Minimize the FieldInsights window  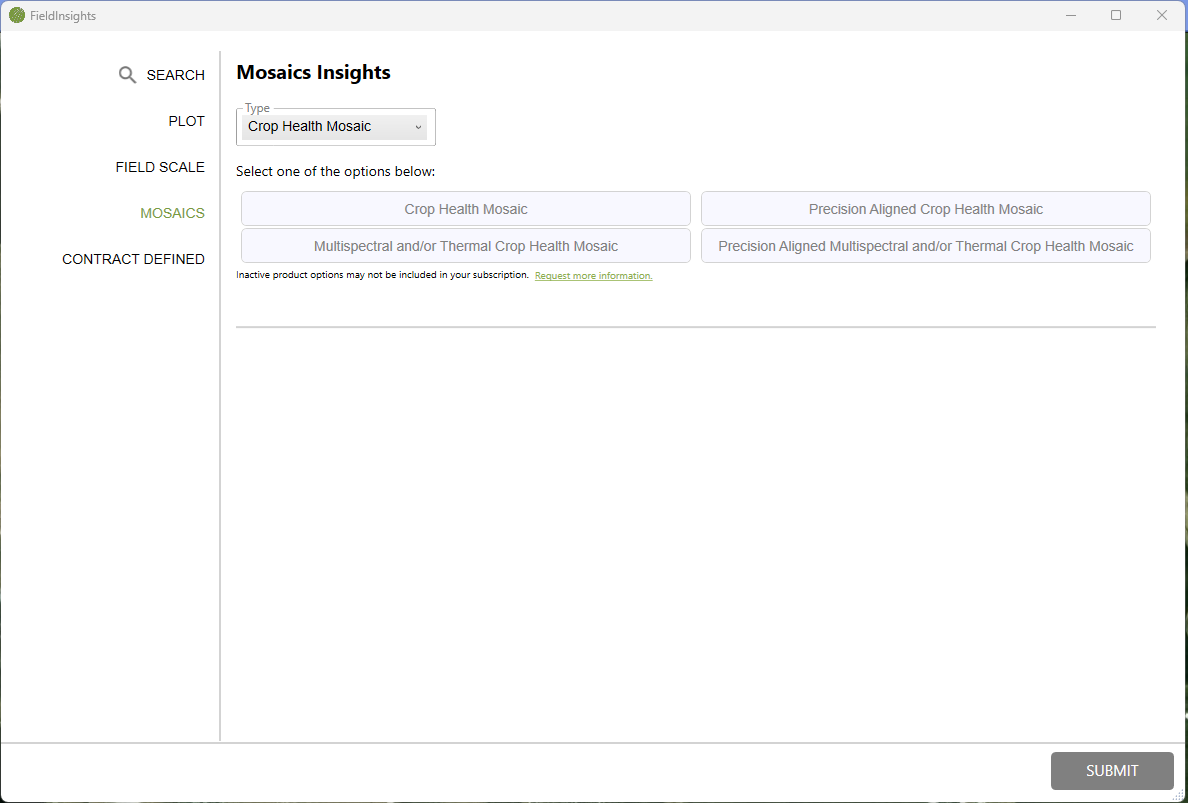click(1071, 15)
